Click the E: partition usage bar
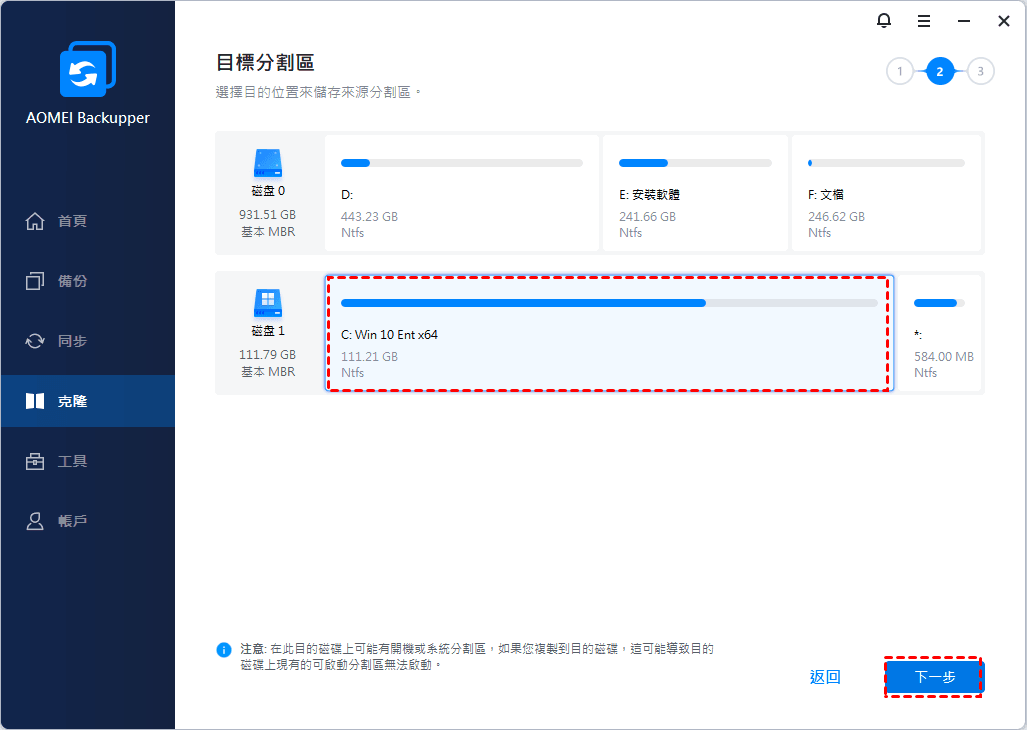1027x730 pixels. (x=695, y=163)
